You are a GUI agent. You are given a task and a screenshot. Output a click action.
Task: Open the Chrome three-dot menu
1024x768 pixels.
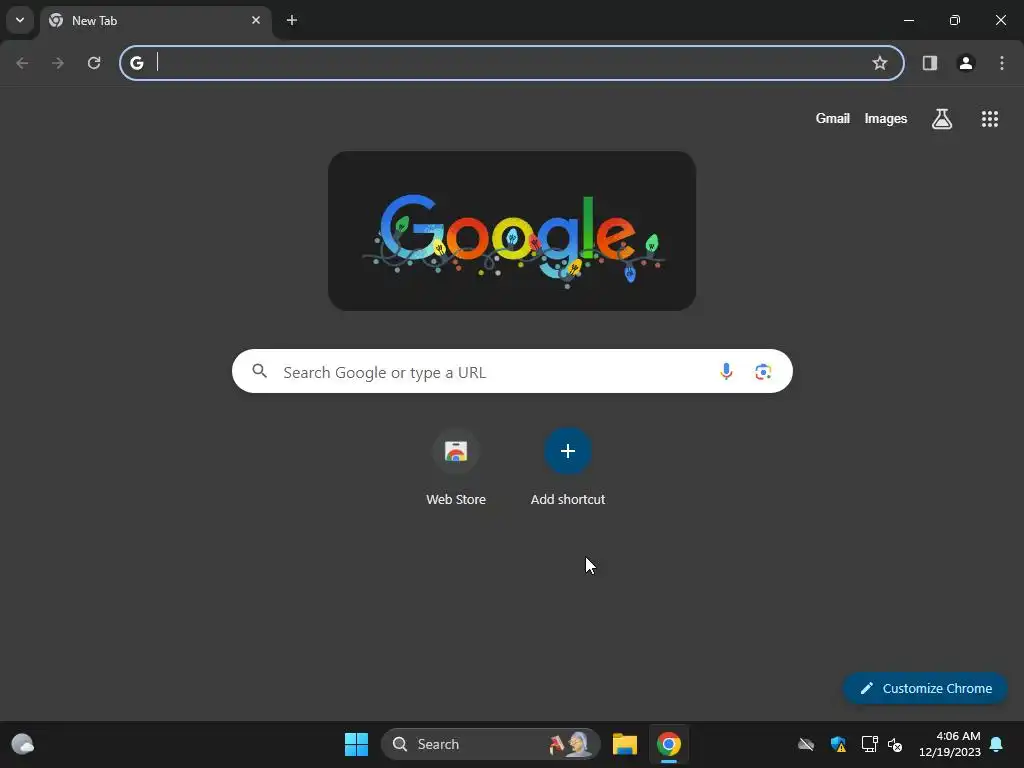click(x=1002, y=63)
